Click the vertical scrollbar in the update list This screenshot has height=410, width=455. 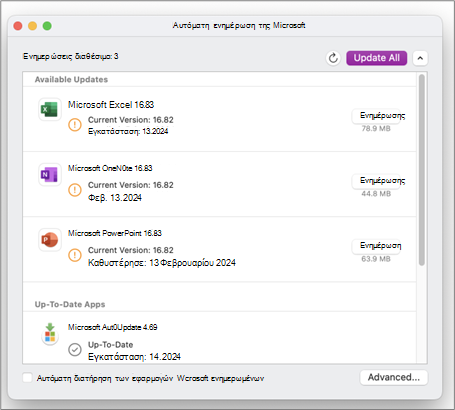pyautogui.click(x=422, y=170)
